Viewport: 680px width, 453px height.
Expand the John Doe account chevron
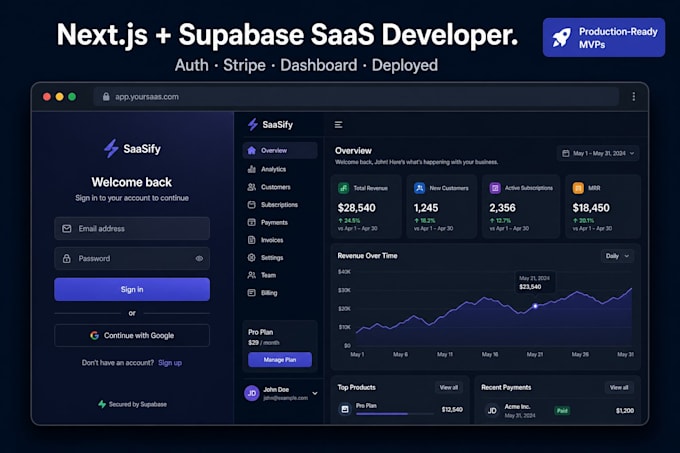(x=315, y=393)
